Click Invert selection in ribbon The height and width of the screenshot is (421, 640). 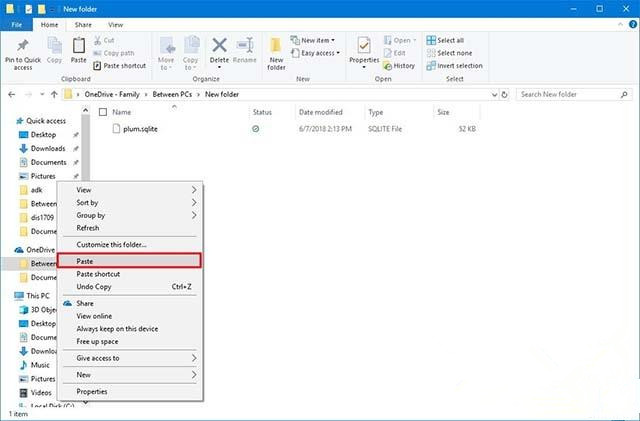(453, 66)
